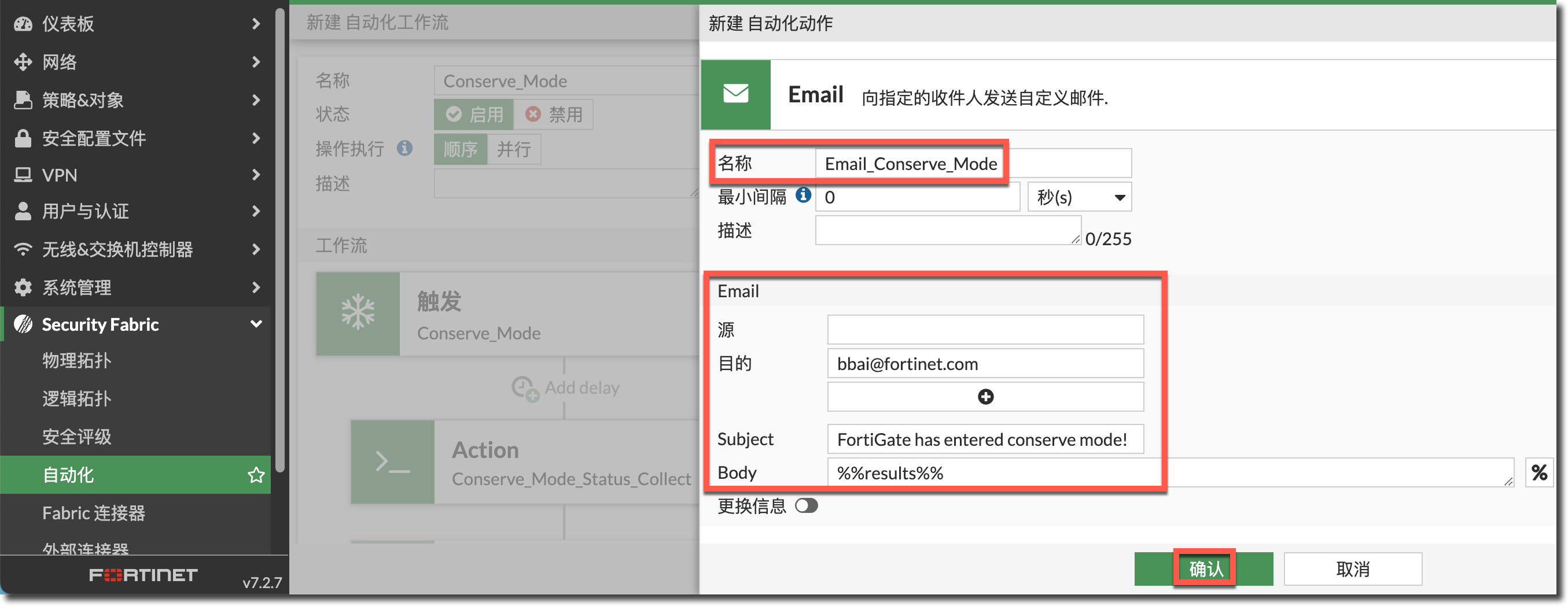Viewport: 1568px width, 606px height.
Task: Click the star icon on 自动化
Action: pyautogui.click(x=256, y=475)
